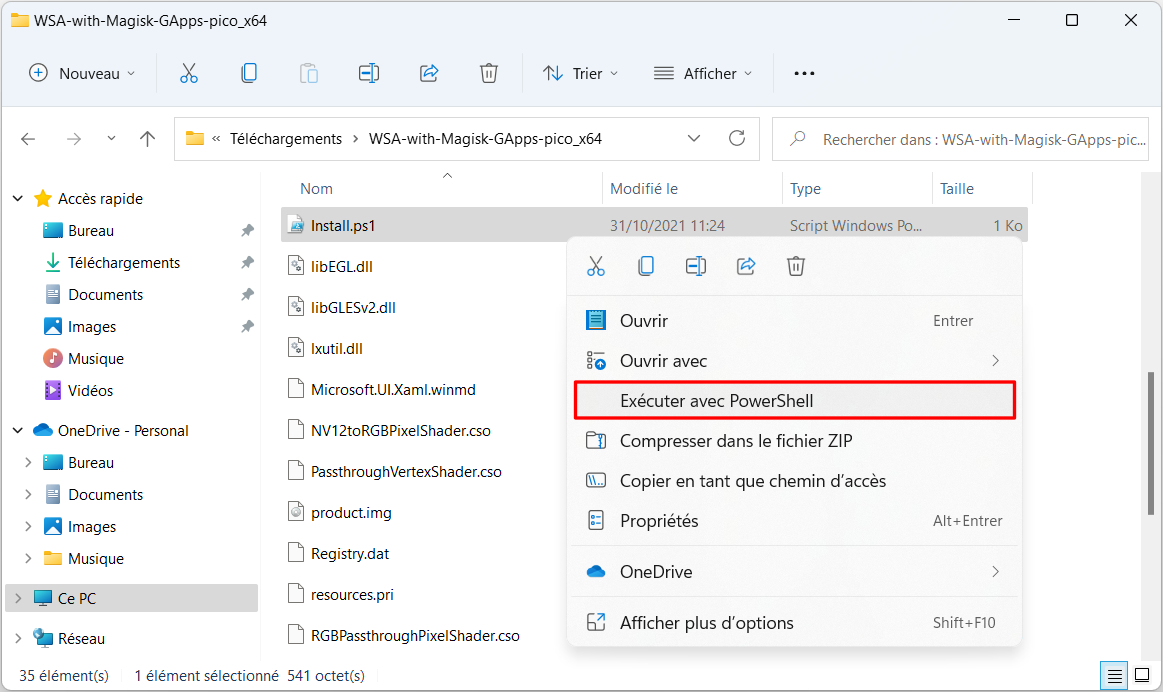This screenshot has height=692, width=1163.
Task: Go up one folder level
Action: pyautogui.click(x=148, y=139)
